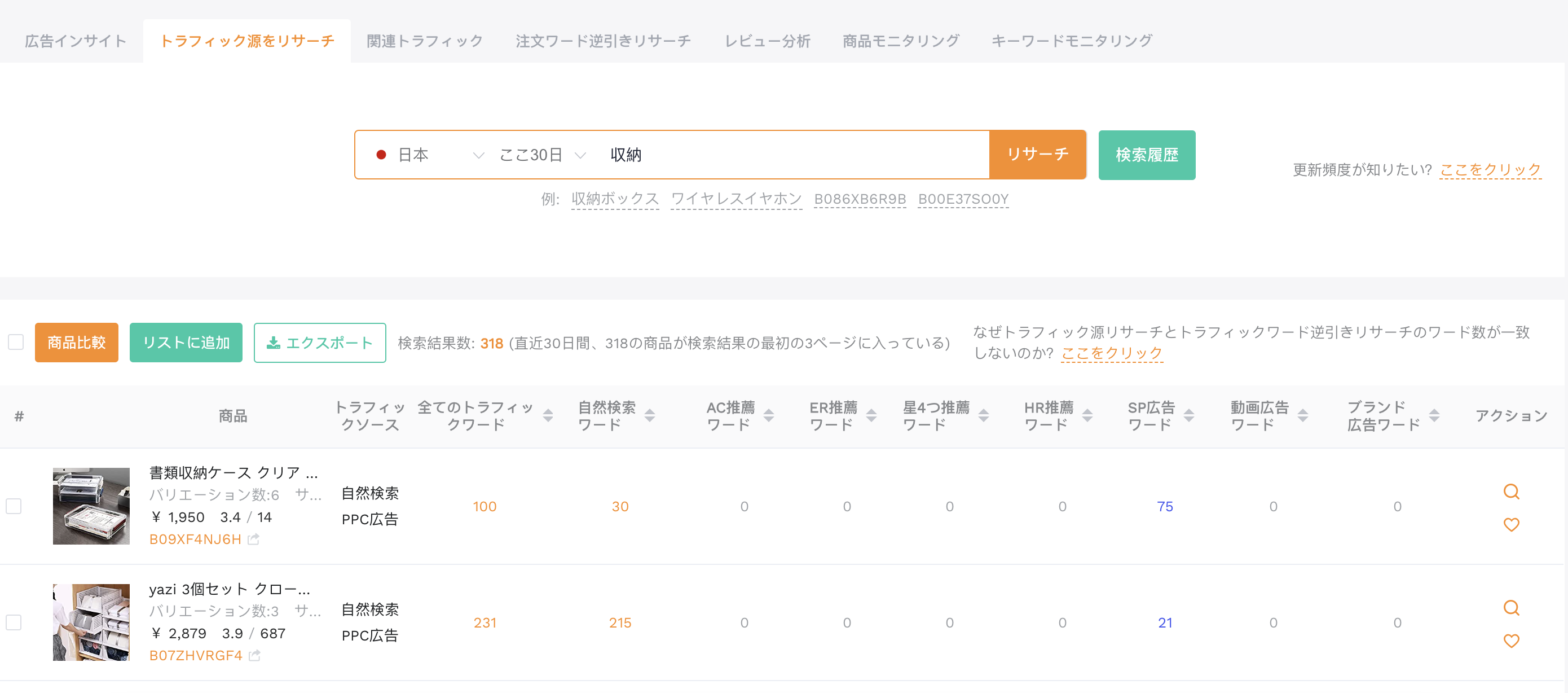The width and height of the screenshot is (1568, 693).
Task: Open 検索履歴 search history
Action: (1147, 155)
